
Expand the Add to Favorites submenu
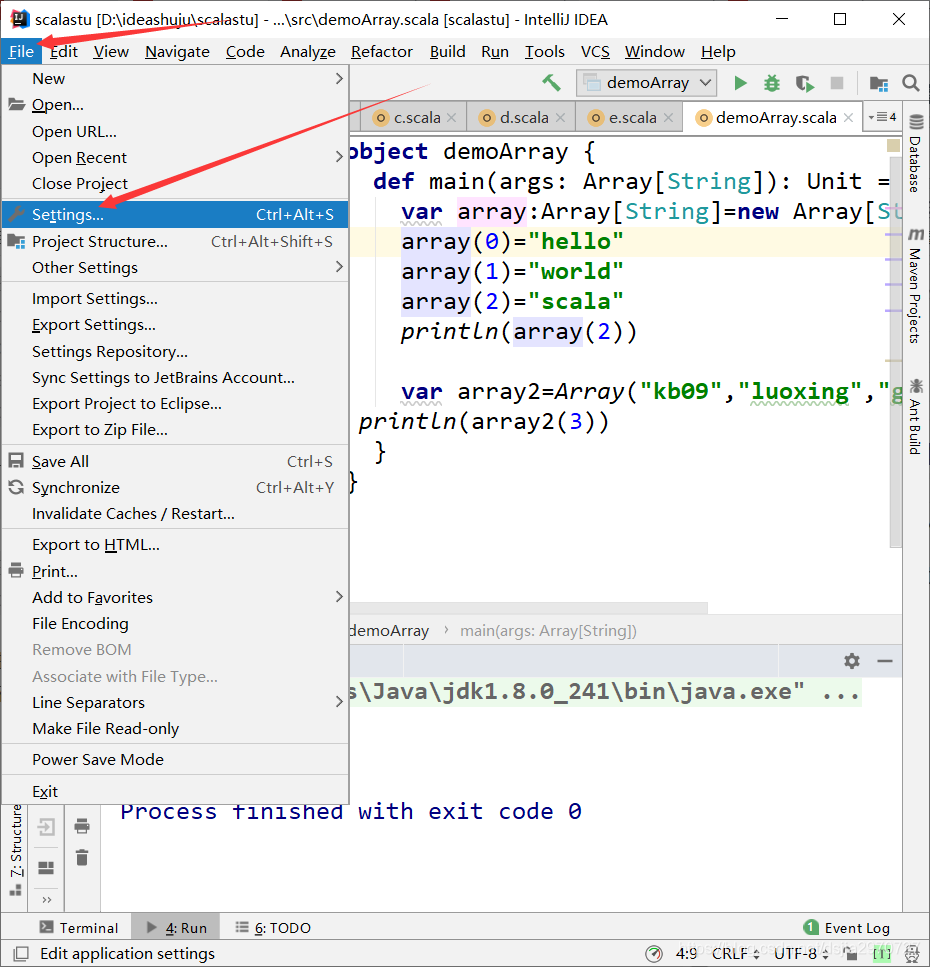click(x=175, y=597)
